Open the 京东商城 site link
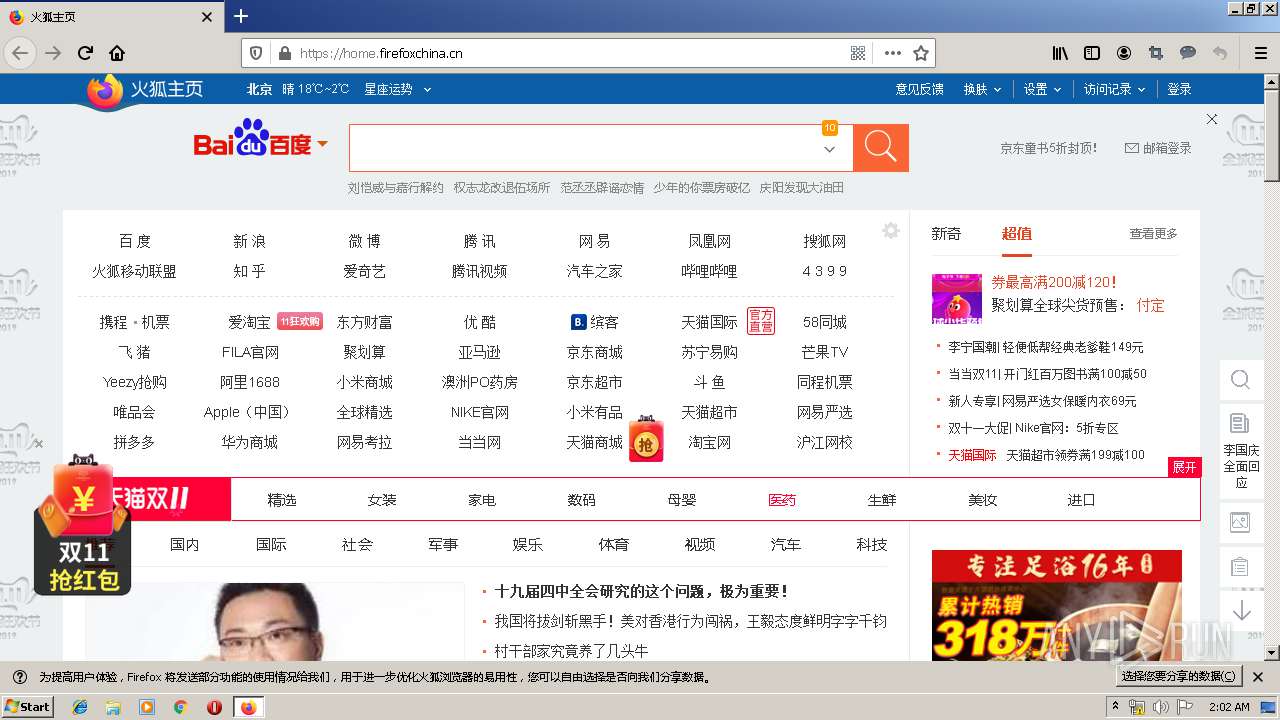1280x720 pixels. click(595, 352)
